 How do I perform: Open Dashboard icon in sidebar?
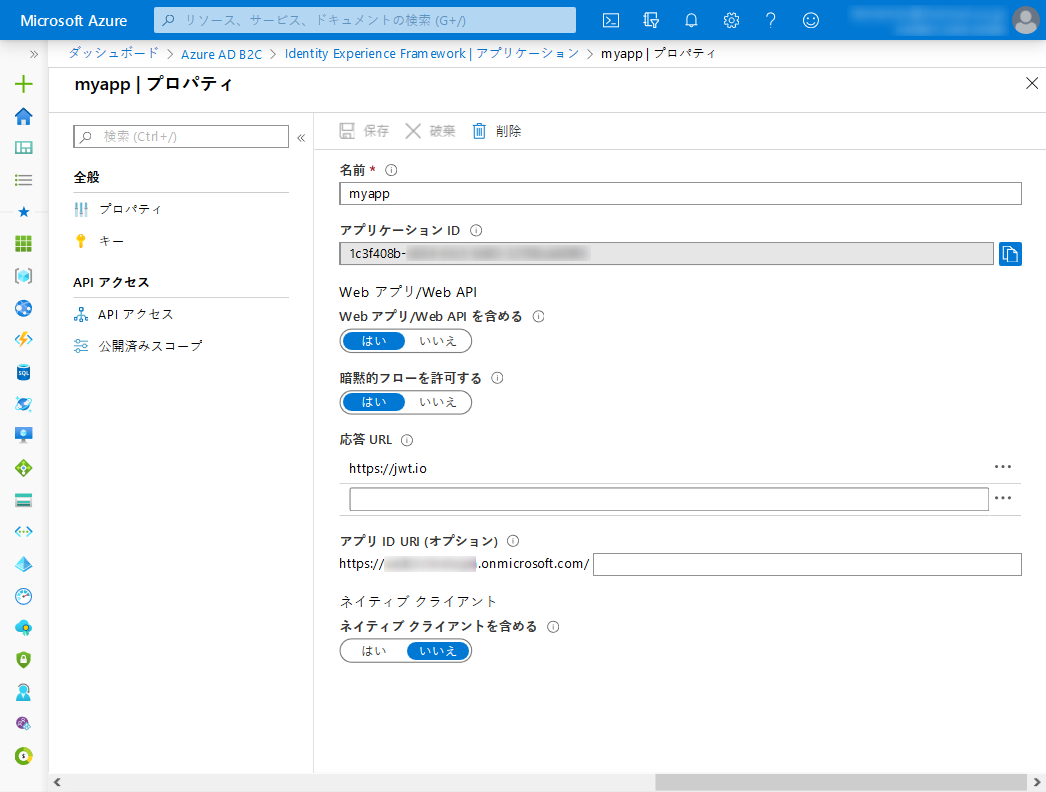(23, 147)
